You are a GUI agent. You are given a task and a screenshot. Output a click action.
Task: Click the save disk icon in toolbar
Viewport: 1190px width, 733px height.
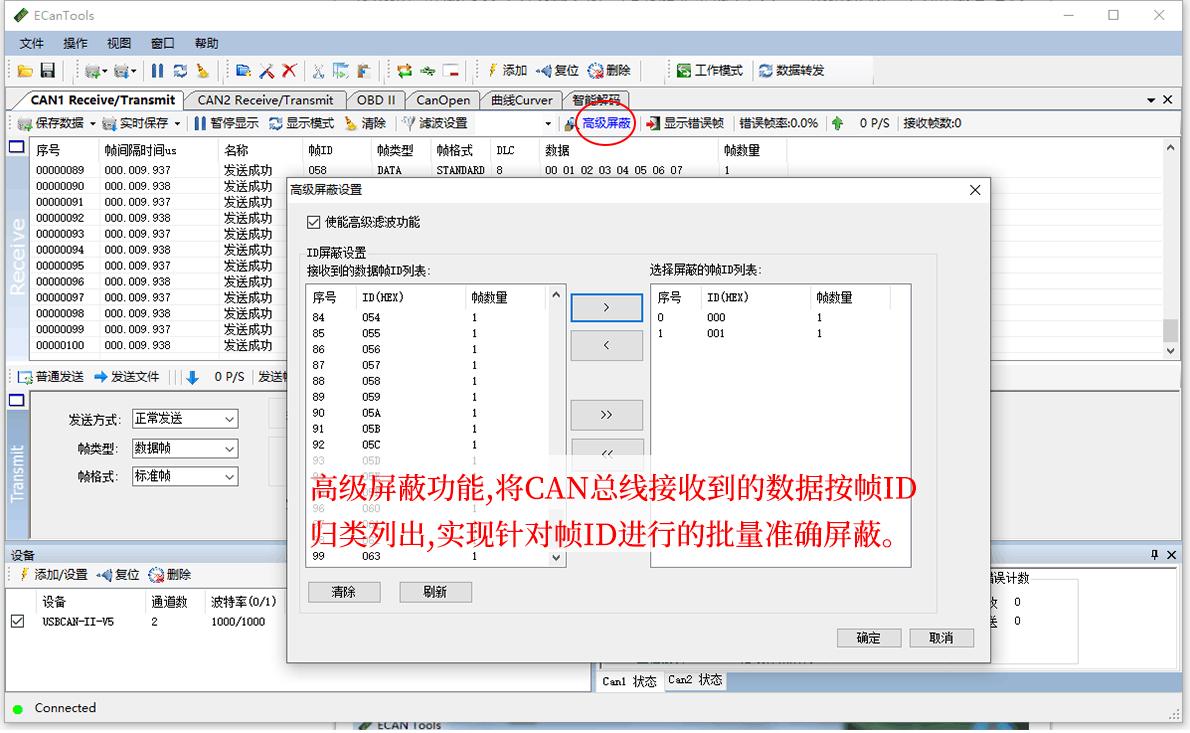47,71
